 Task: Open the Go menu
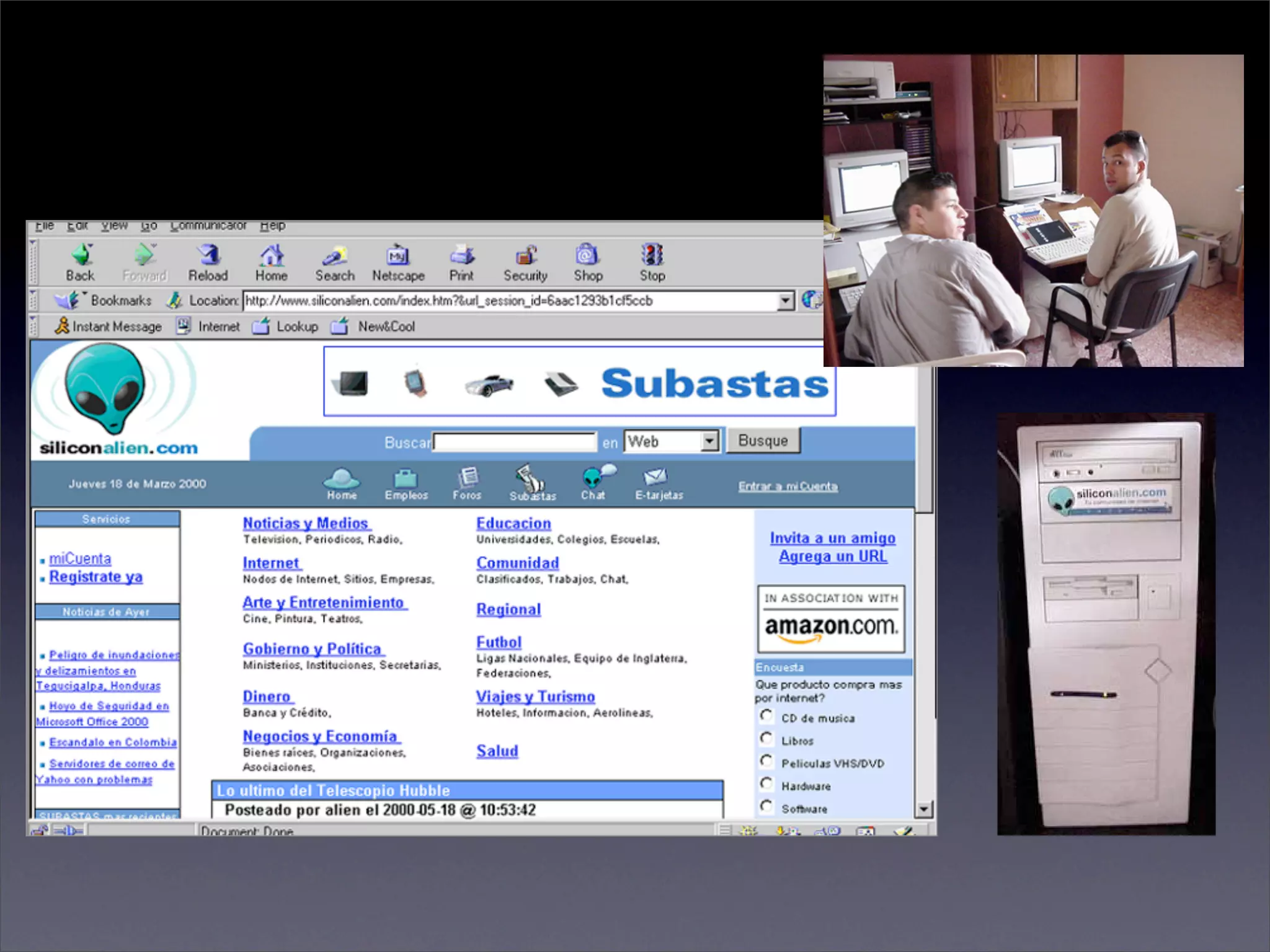(x=148, y=226)
